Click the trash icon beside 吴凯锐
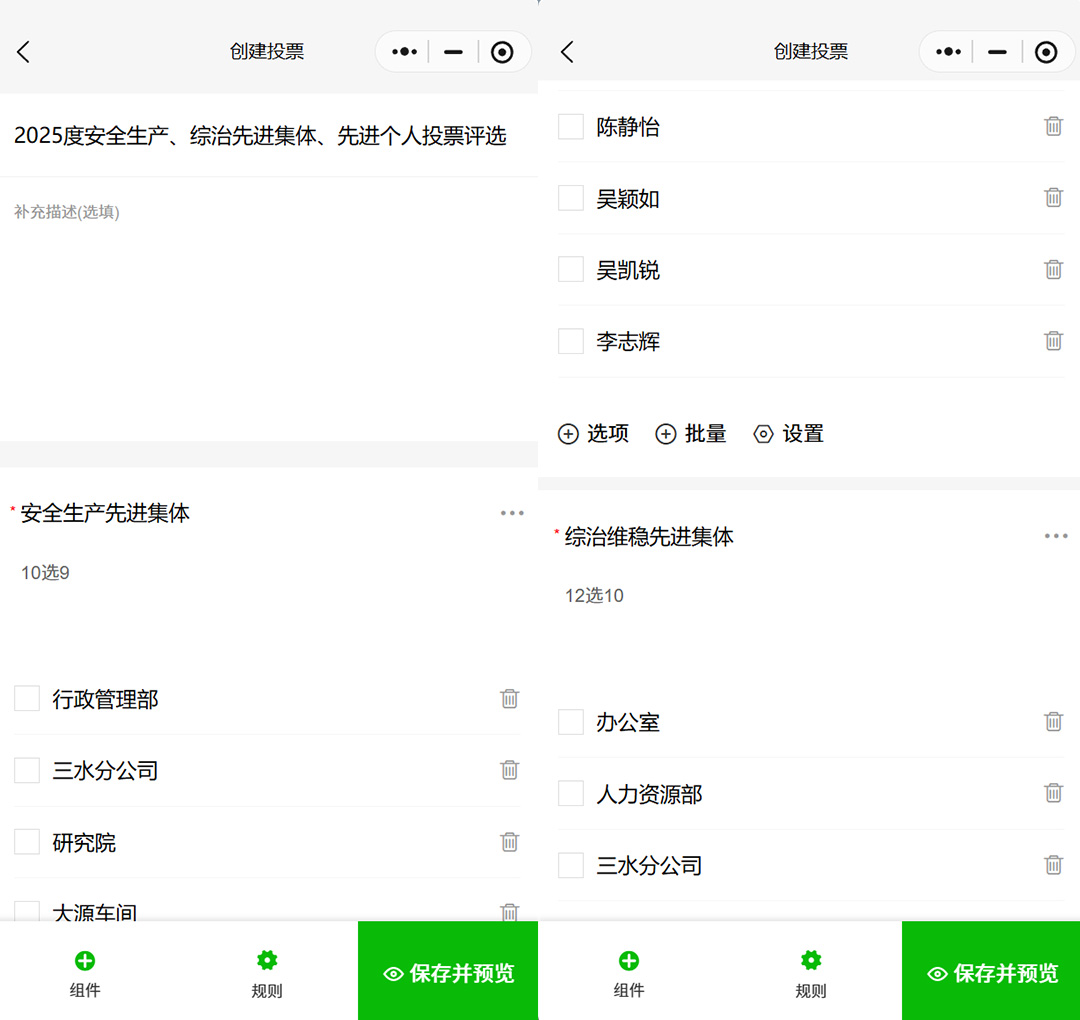Image resolution: width=1080 pixels, height=1020 pixels. click(1053, 269)
